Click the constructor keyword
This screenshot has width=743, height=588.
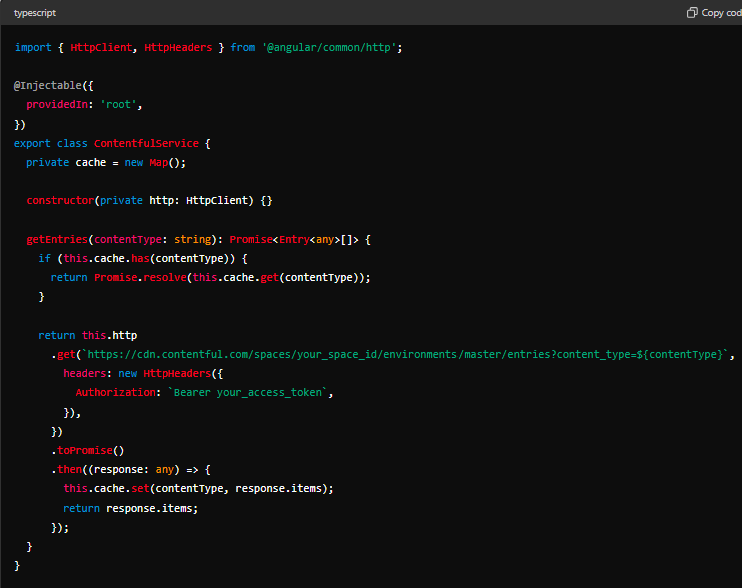pos(60,201)
